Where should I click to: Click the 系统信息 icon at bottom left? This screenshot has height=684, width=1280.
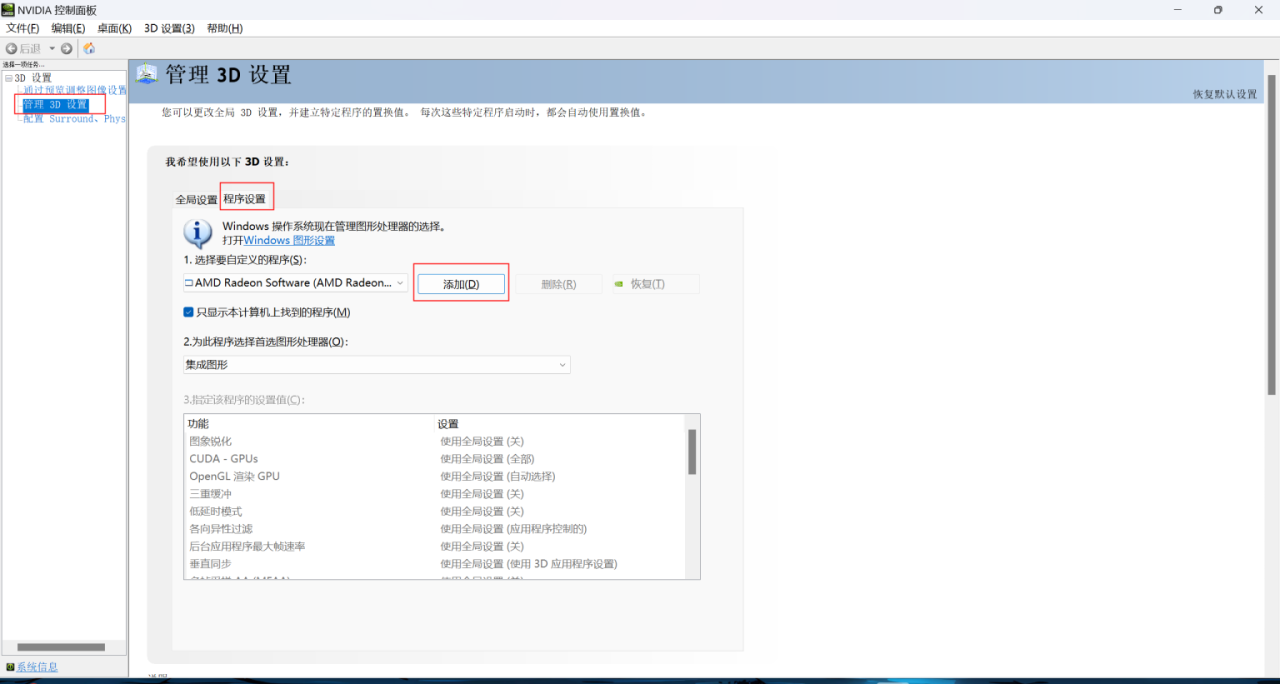point(12,667)
